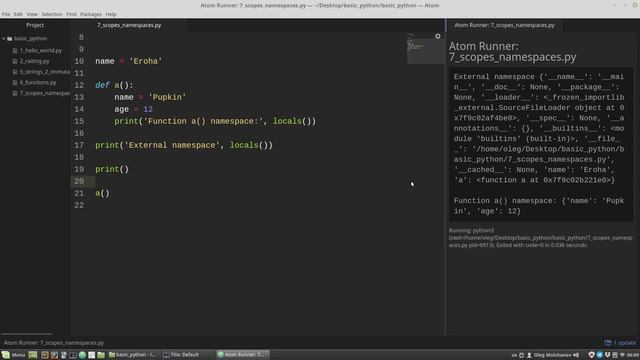Click the network wifi tray icon

tap(622, 355)
